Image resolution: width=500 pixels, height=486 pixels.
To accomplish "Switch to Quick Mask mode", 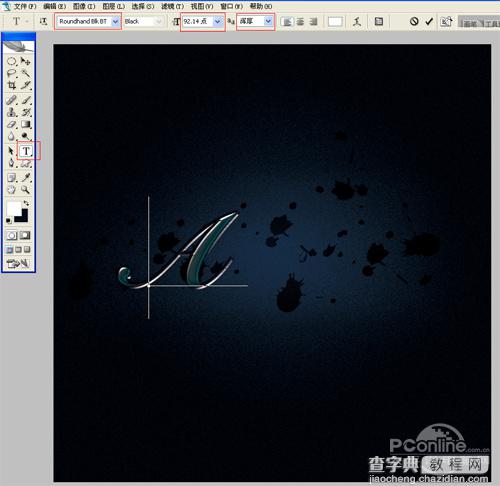I will pos(25,236).
